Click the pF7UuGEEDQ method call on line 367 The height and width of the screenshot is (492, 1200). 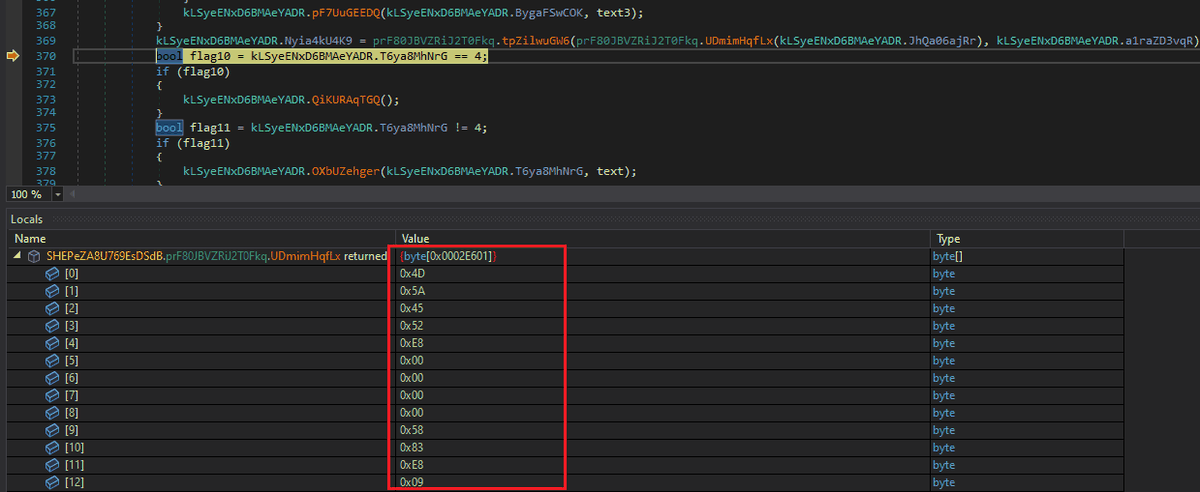tap(346, 12)
